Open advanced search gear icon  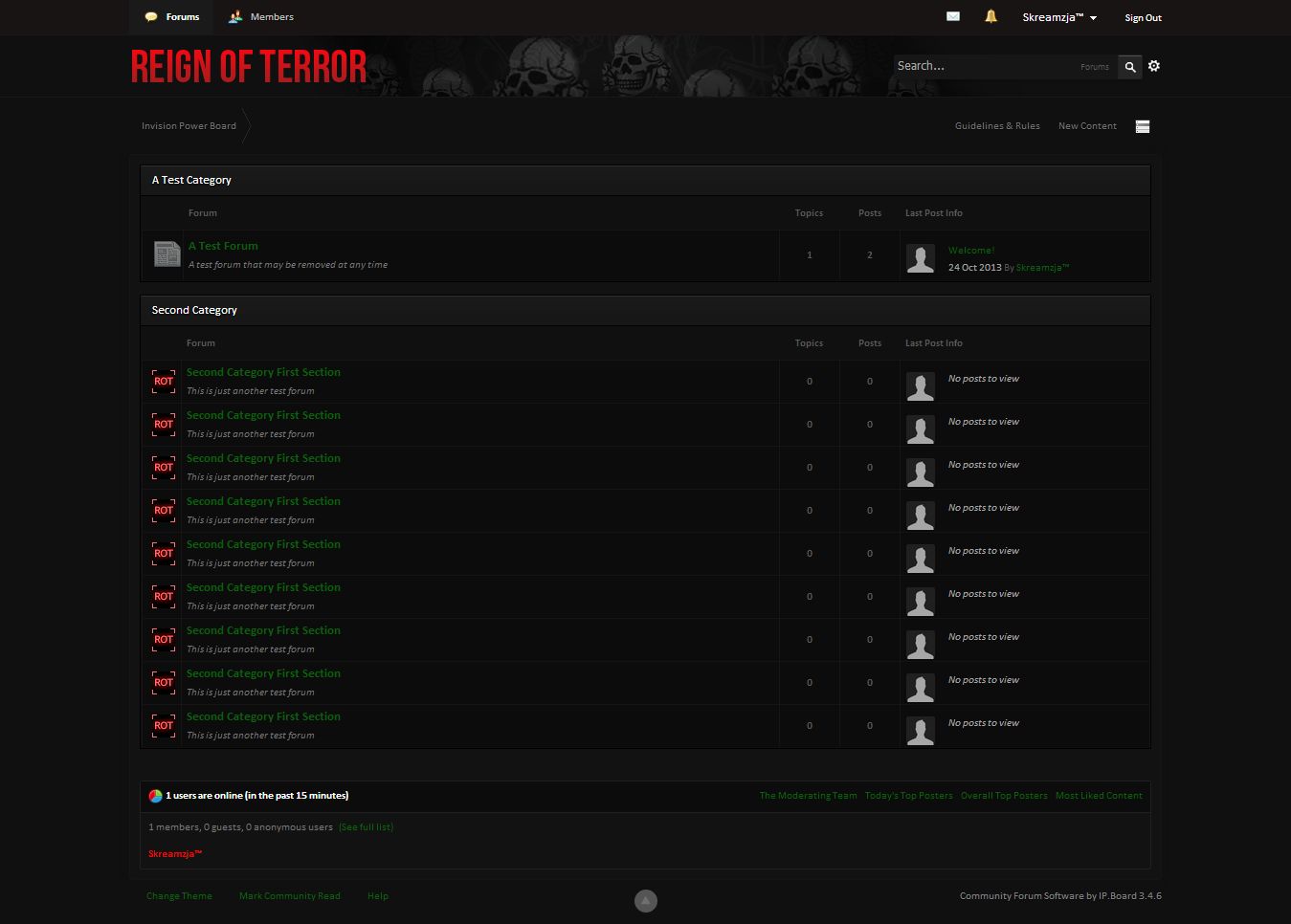1154,66
